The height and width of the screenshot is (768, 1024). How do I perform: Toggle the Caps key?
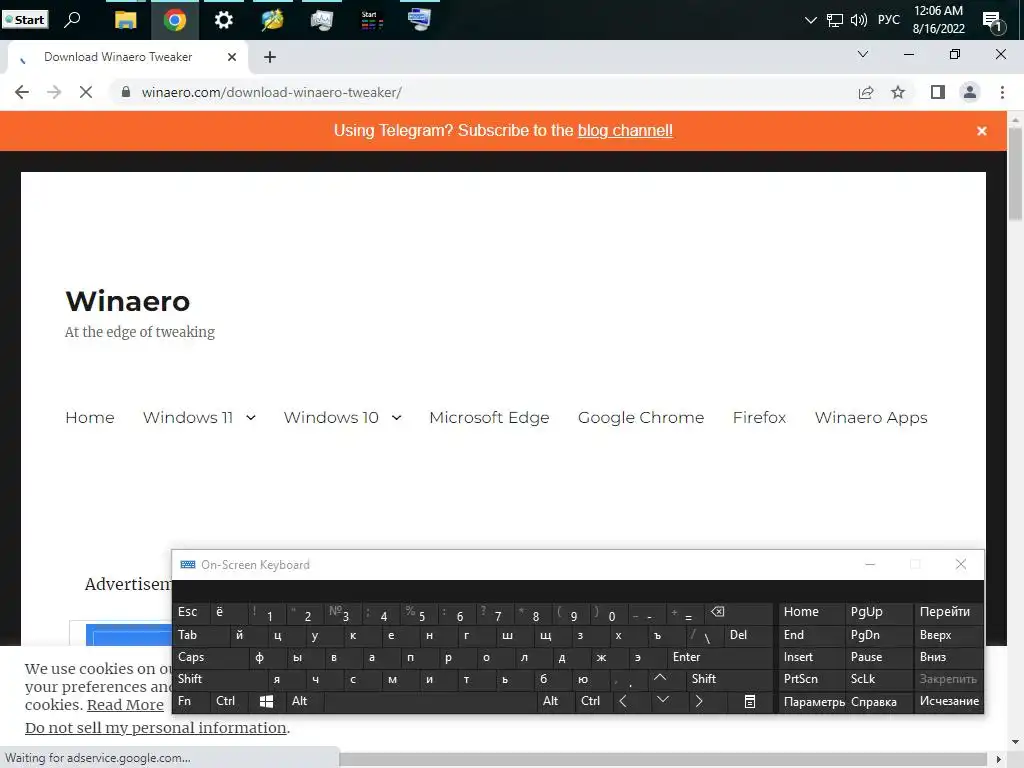[x=210, y=658]
